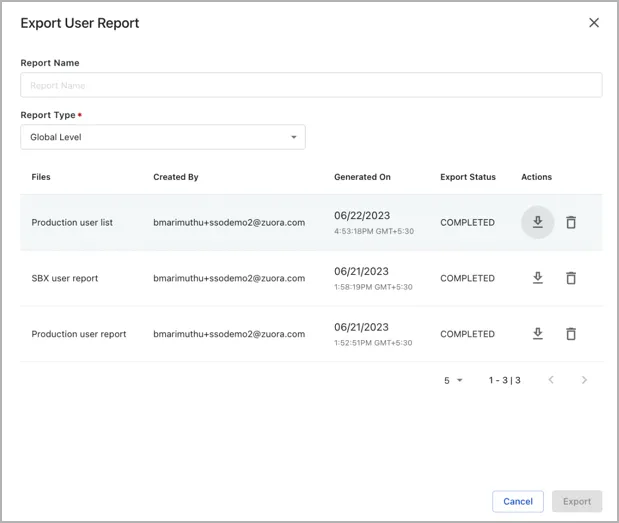
Task: Click the Report Name field label
Action: [50, 63]
